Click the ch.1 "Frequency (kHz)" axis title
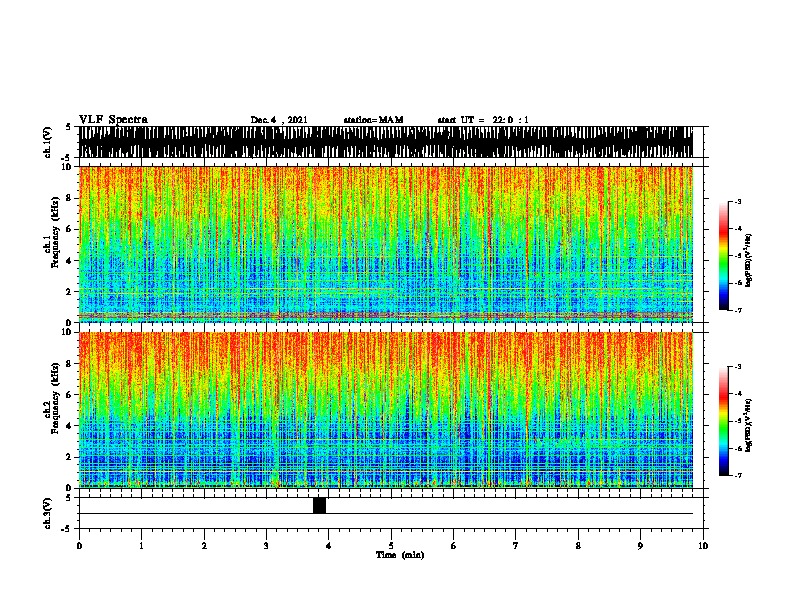Viewport: 792px width, 612px height. [55, 232]
